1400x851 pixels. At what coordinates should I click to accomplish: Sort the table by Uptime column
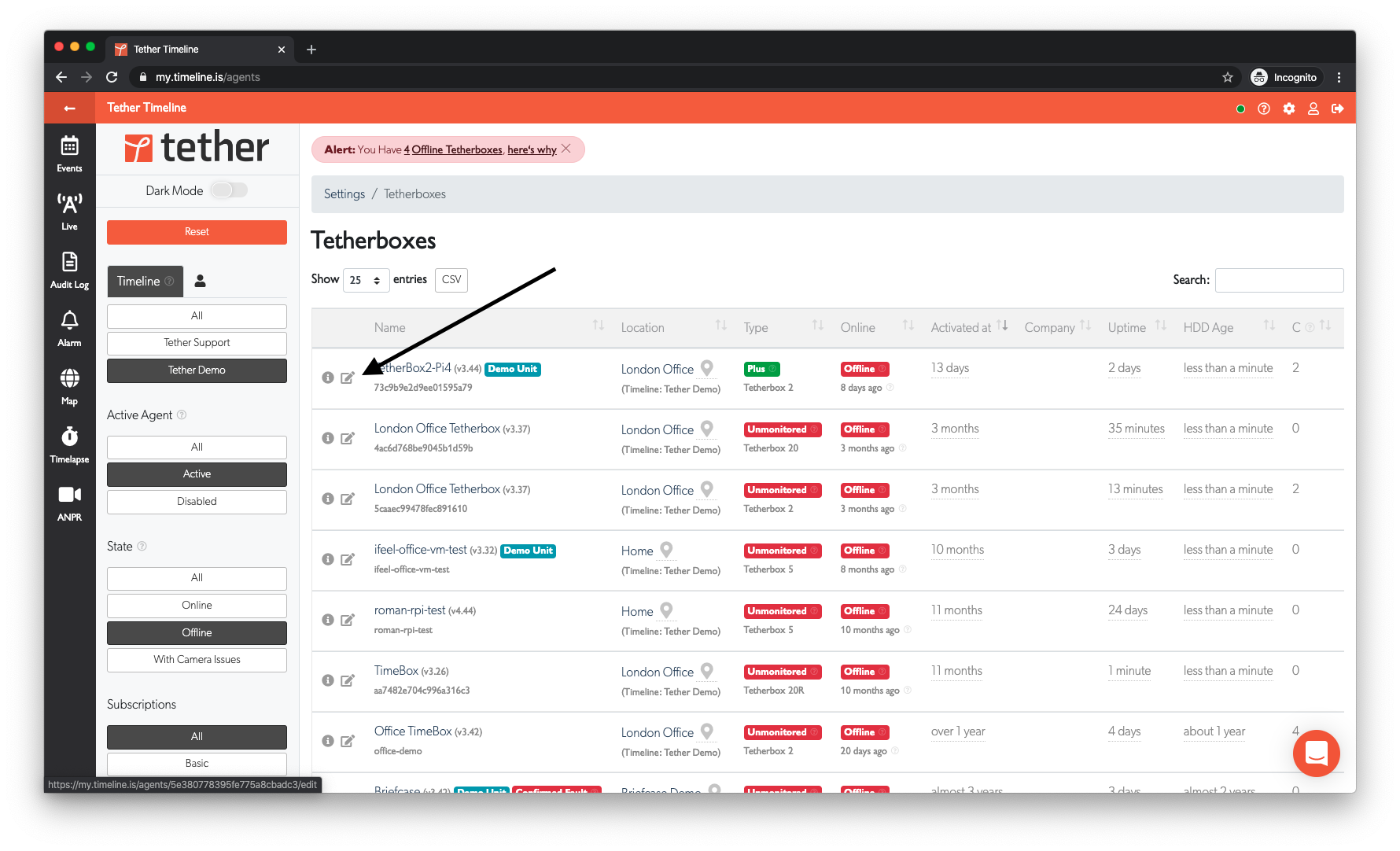(x=1160, y=325)
